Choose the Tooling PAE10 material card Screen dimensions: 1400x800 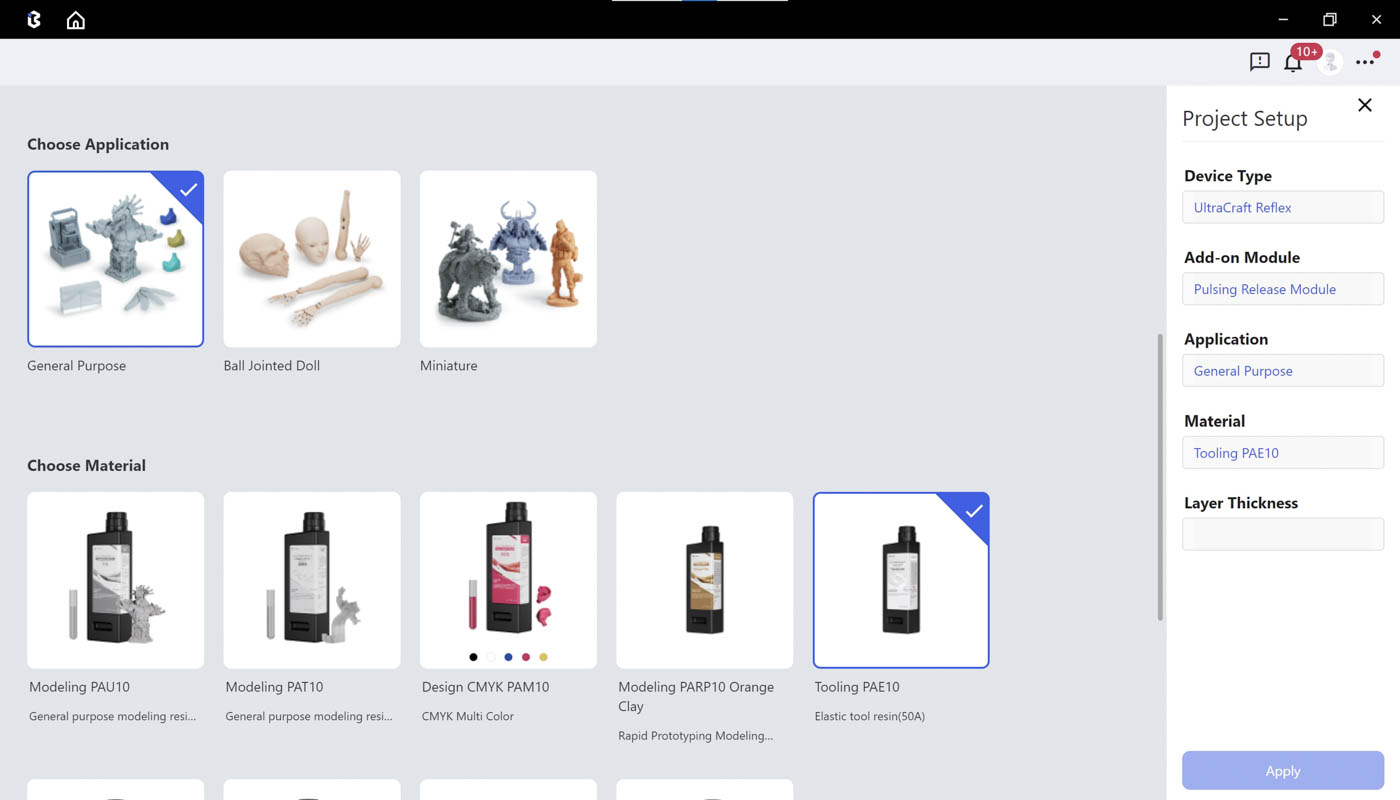coord(901,580)
